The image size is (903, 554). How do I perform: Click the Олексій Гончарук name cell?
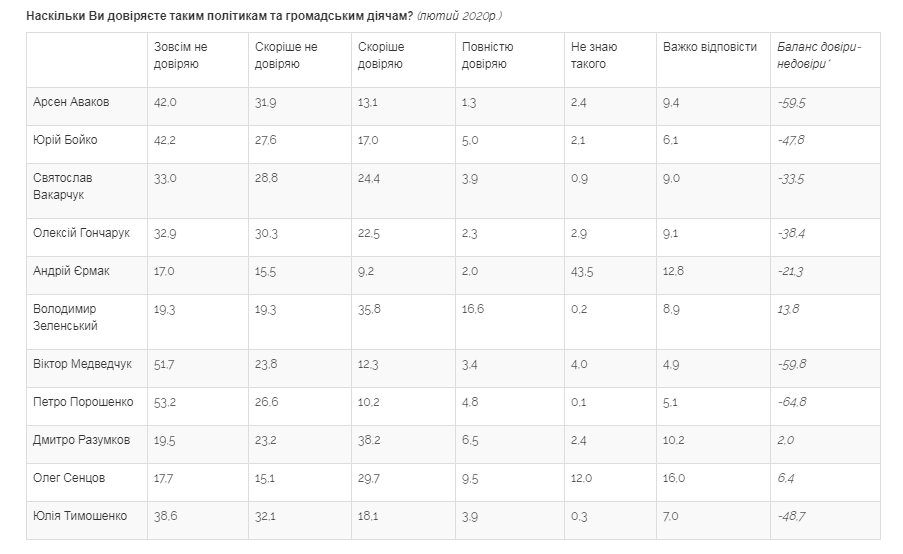tap(81, 233)
